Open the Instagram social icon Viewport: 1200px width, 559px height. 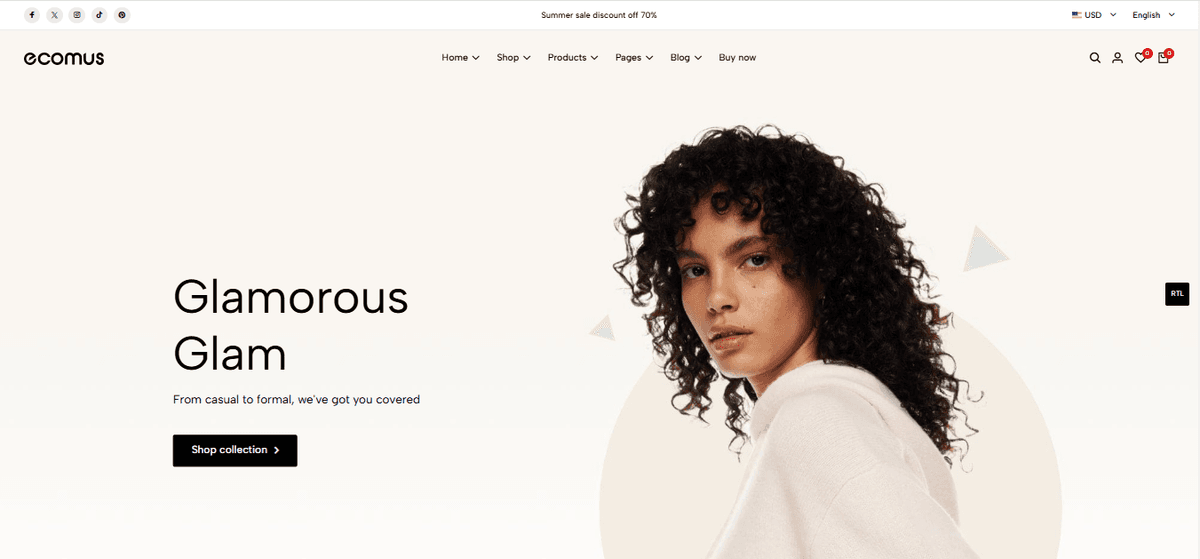pyautogui.click(x=77, y=15)
